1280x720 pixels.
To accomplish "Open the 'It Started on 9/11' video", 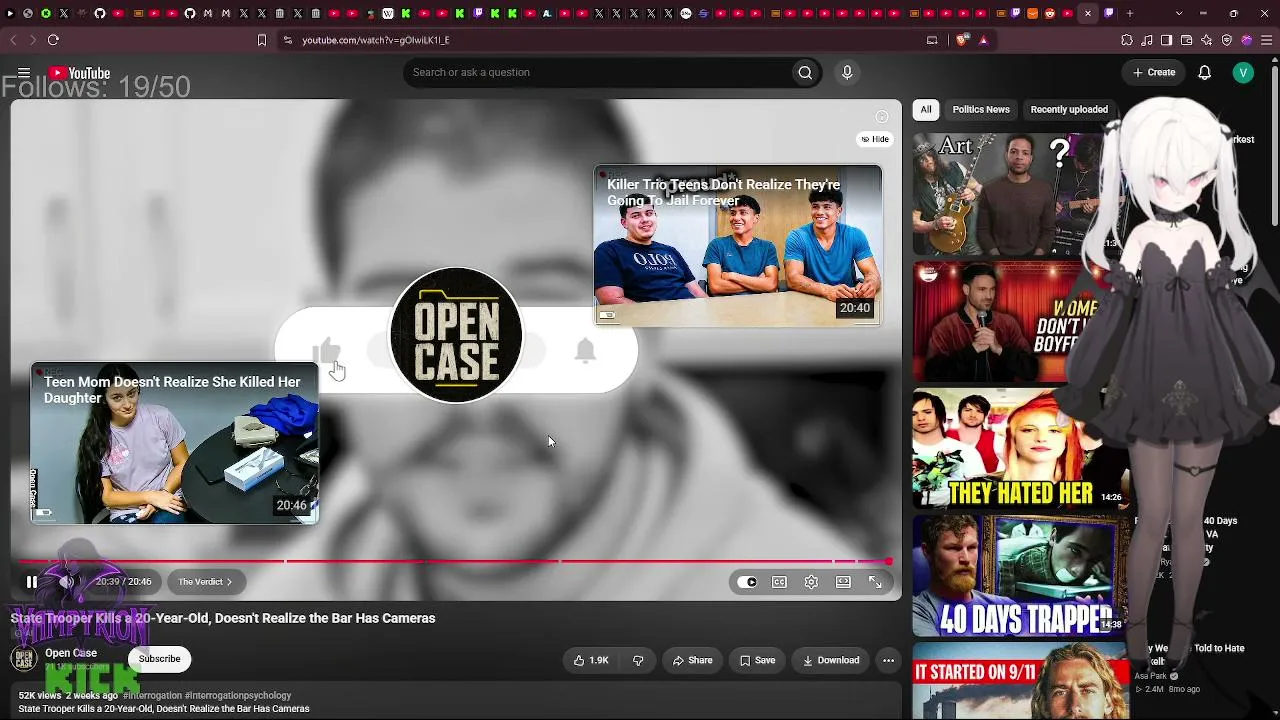I will (x=1018, y=682).
